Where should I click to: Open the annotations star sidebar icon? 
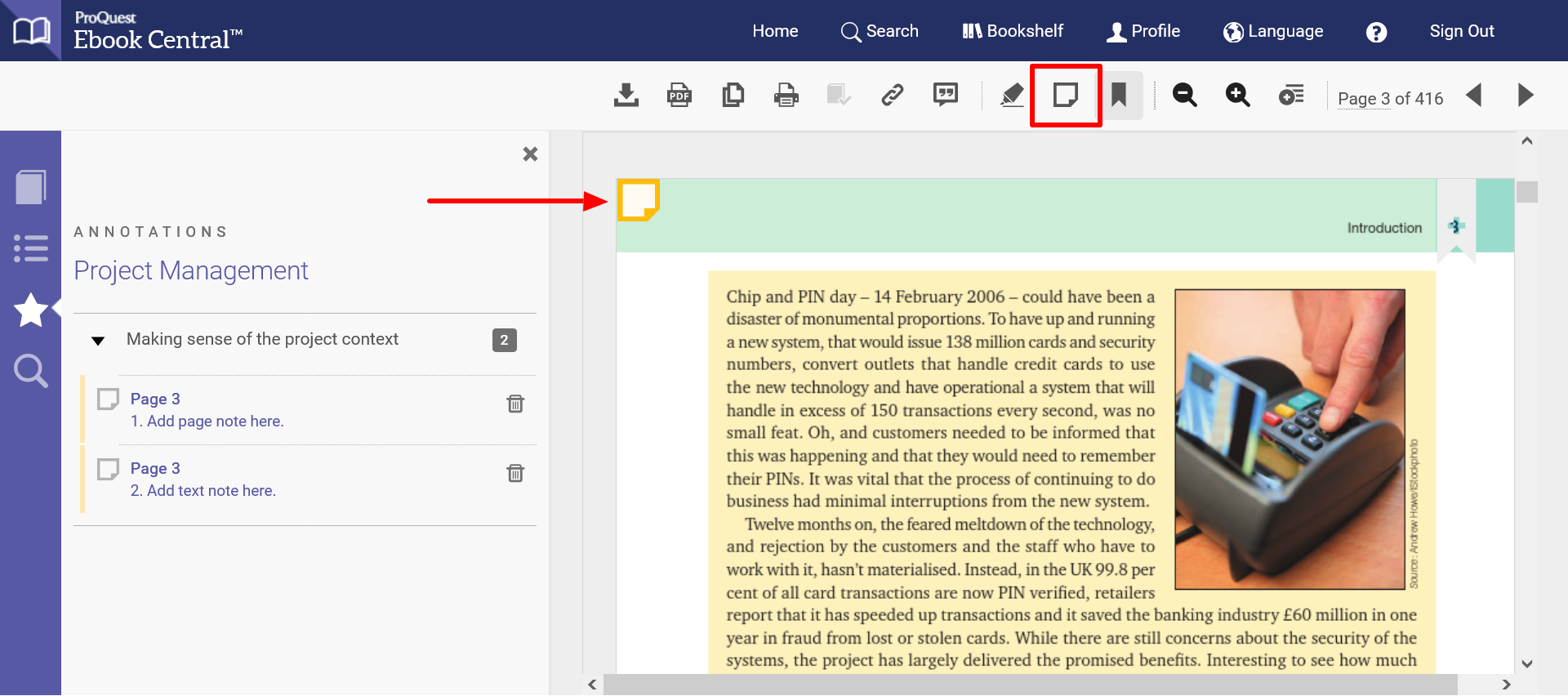[x=31, y=310]
